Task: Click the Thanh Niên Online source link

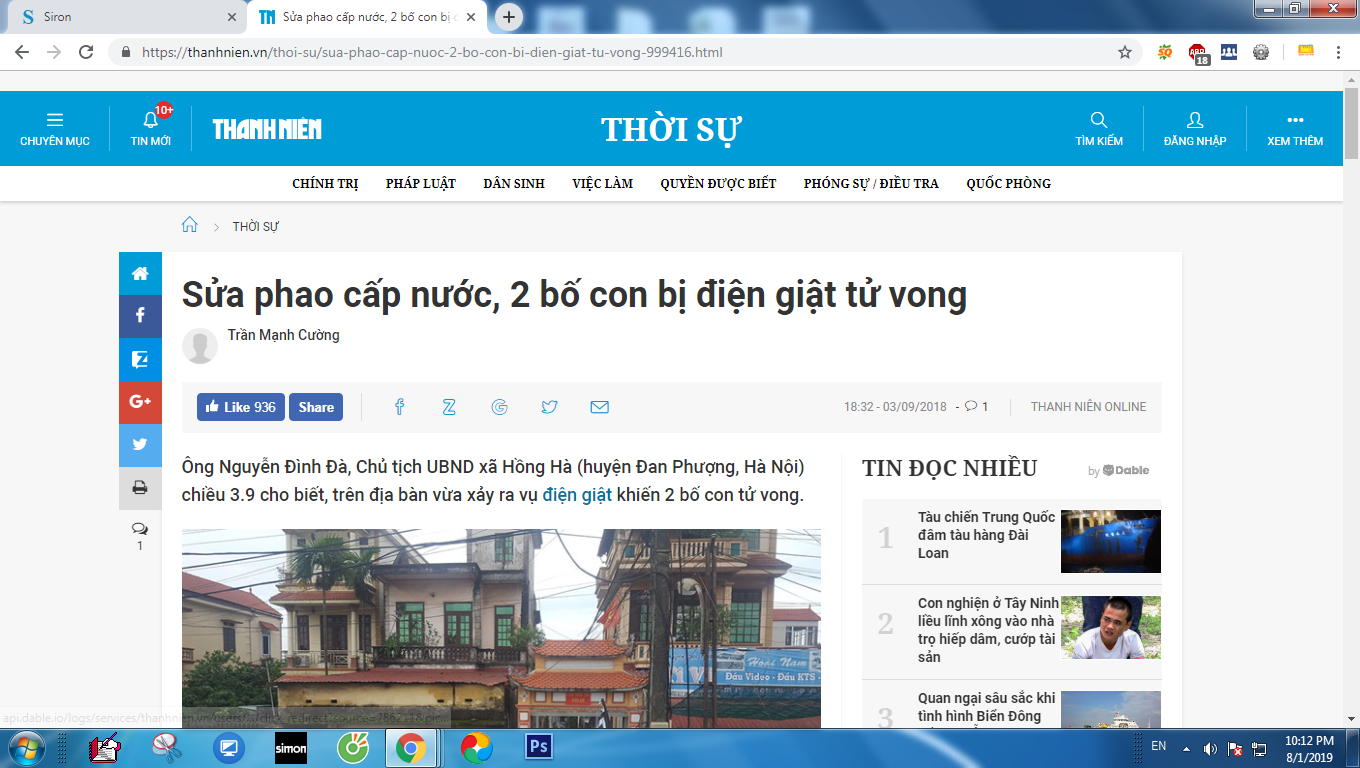Action: (x=1089, y=407)
